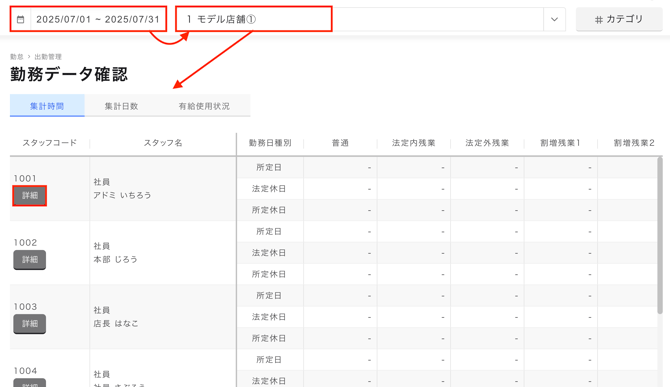Screen dimensions: 670x387
Task: Open the 勤怠 breadcrumb link
Action: coord(17,56)
